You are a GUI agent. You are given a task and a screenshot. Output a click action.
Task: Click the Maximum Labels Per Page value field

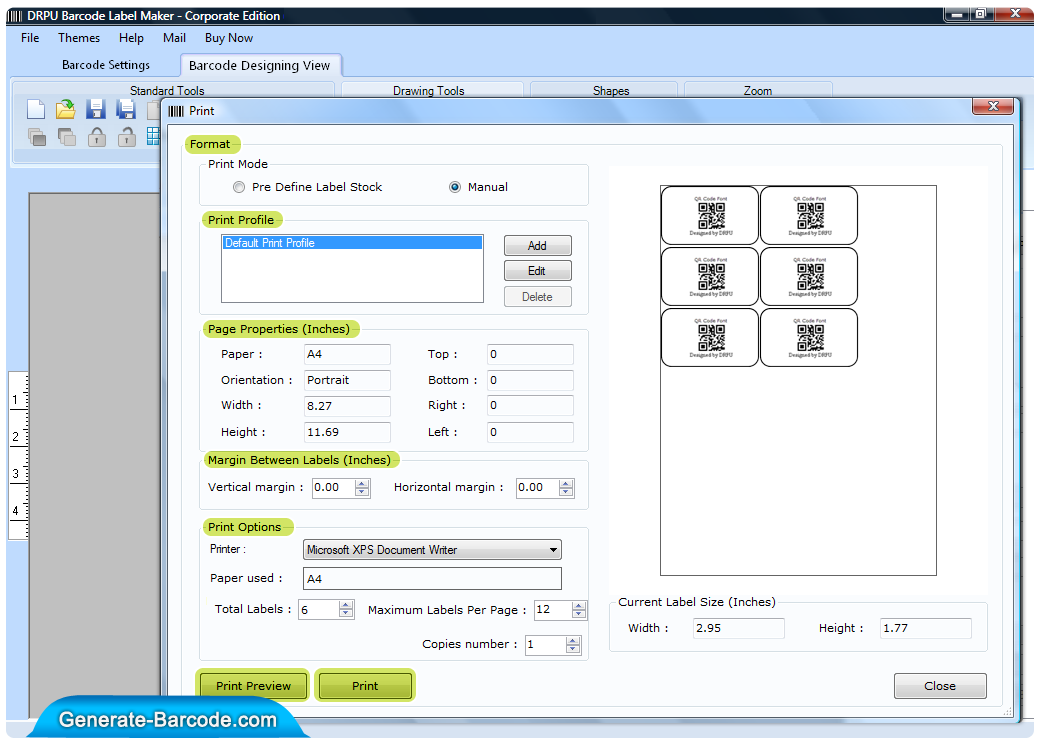click(x=553, y=610)
